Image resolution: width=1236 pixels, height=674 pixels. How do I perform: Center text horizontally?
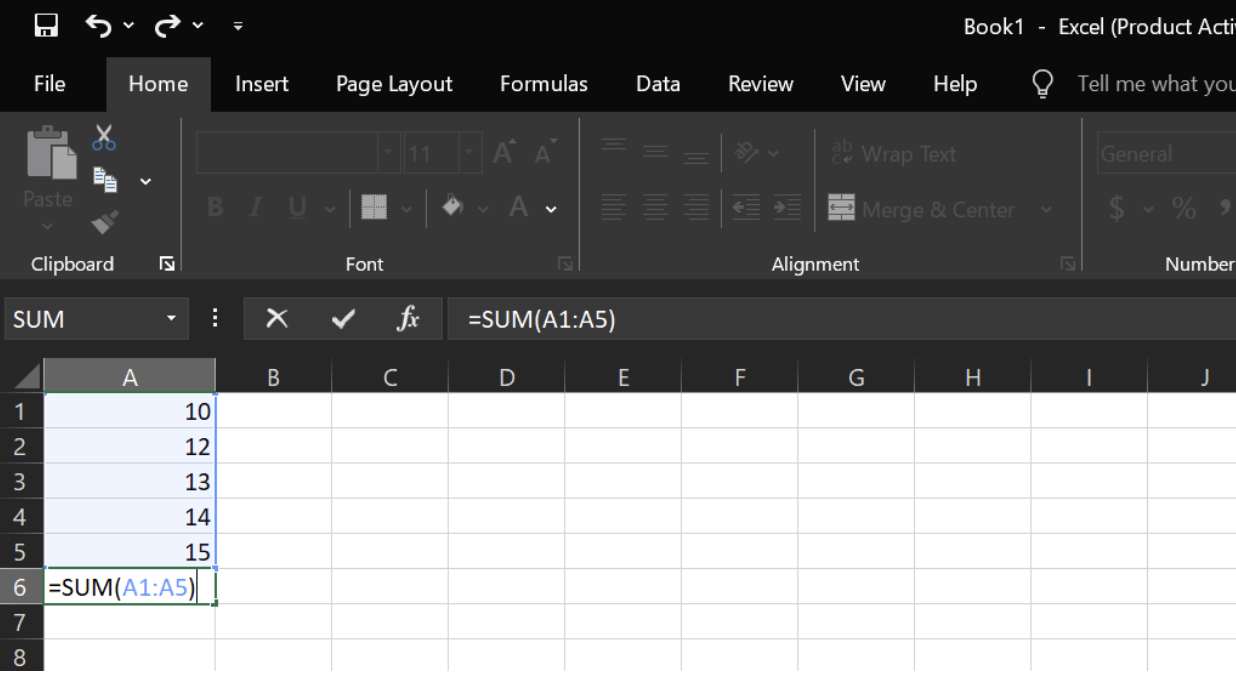click(x=656, y=208)
